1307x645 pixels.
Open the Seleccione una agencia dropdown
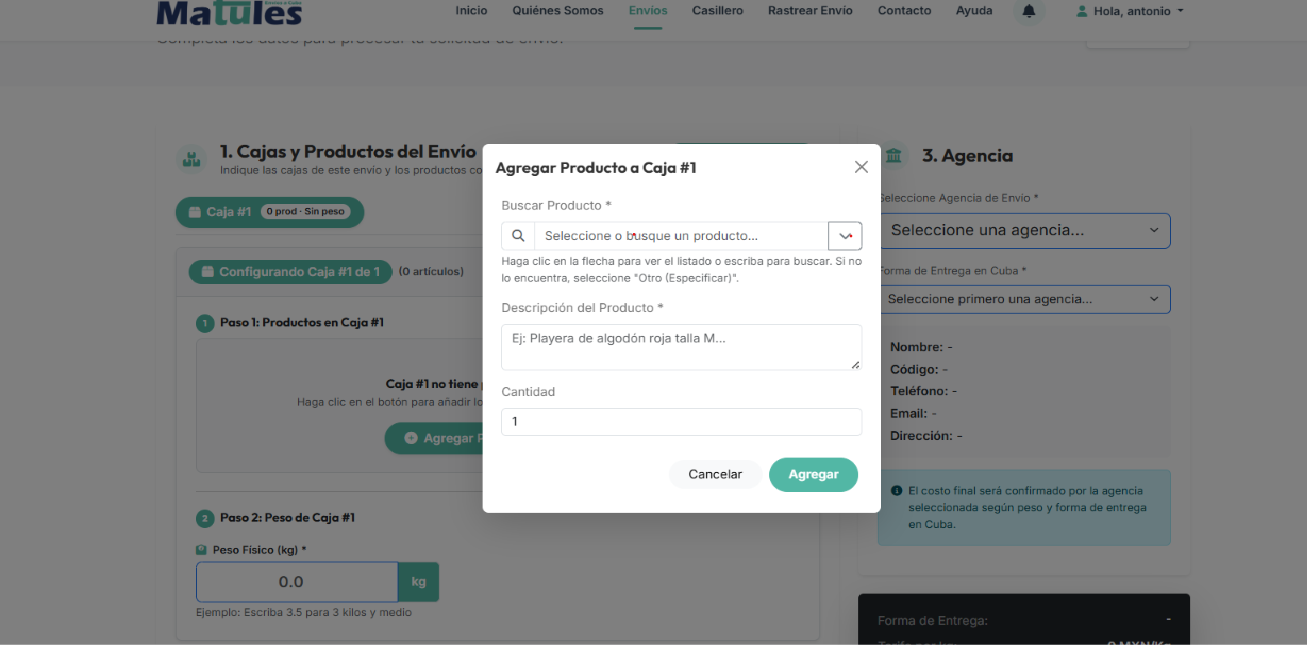1024,230
